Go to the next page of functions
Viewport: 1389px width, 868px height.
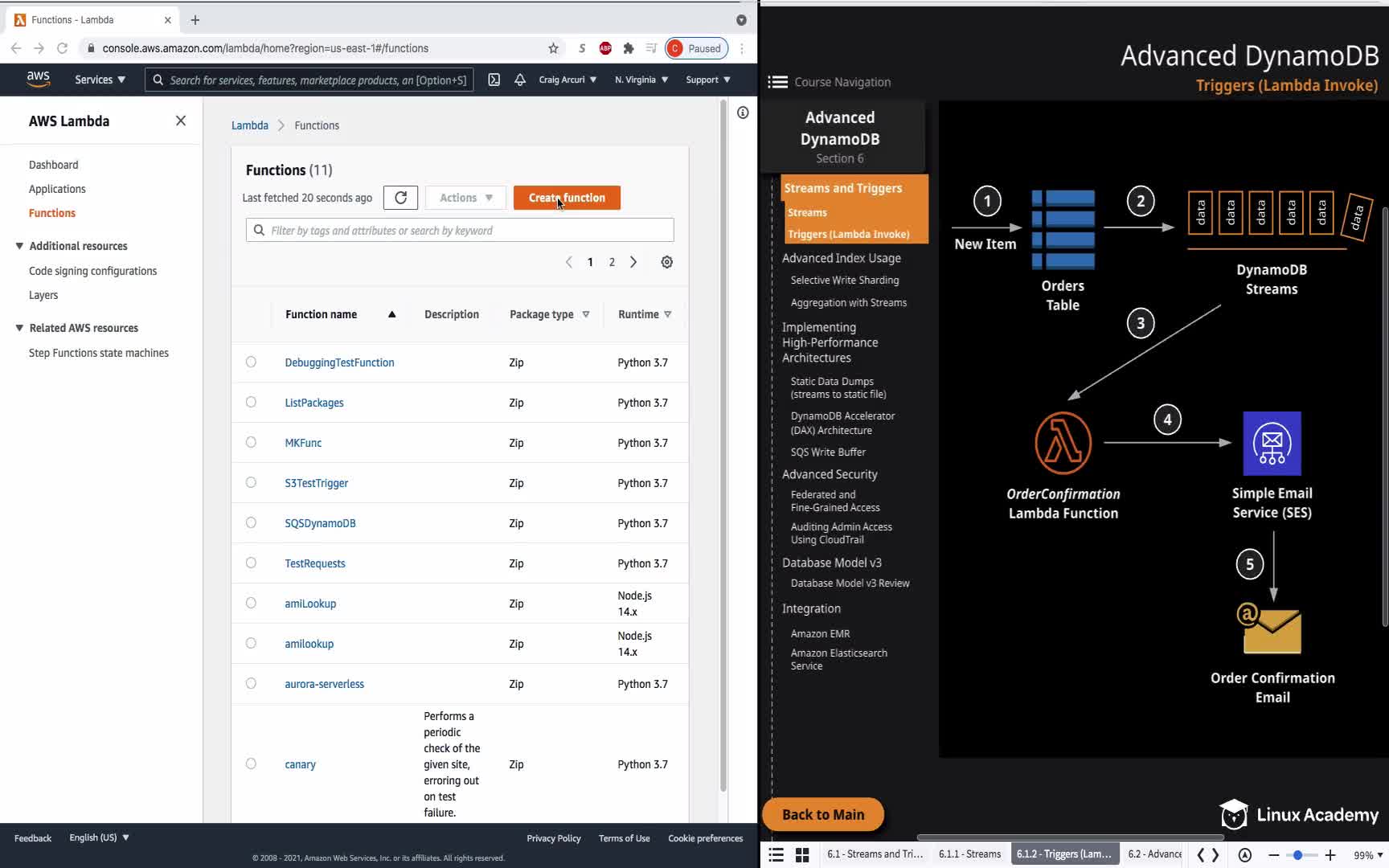633,262
